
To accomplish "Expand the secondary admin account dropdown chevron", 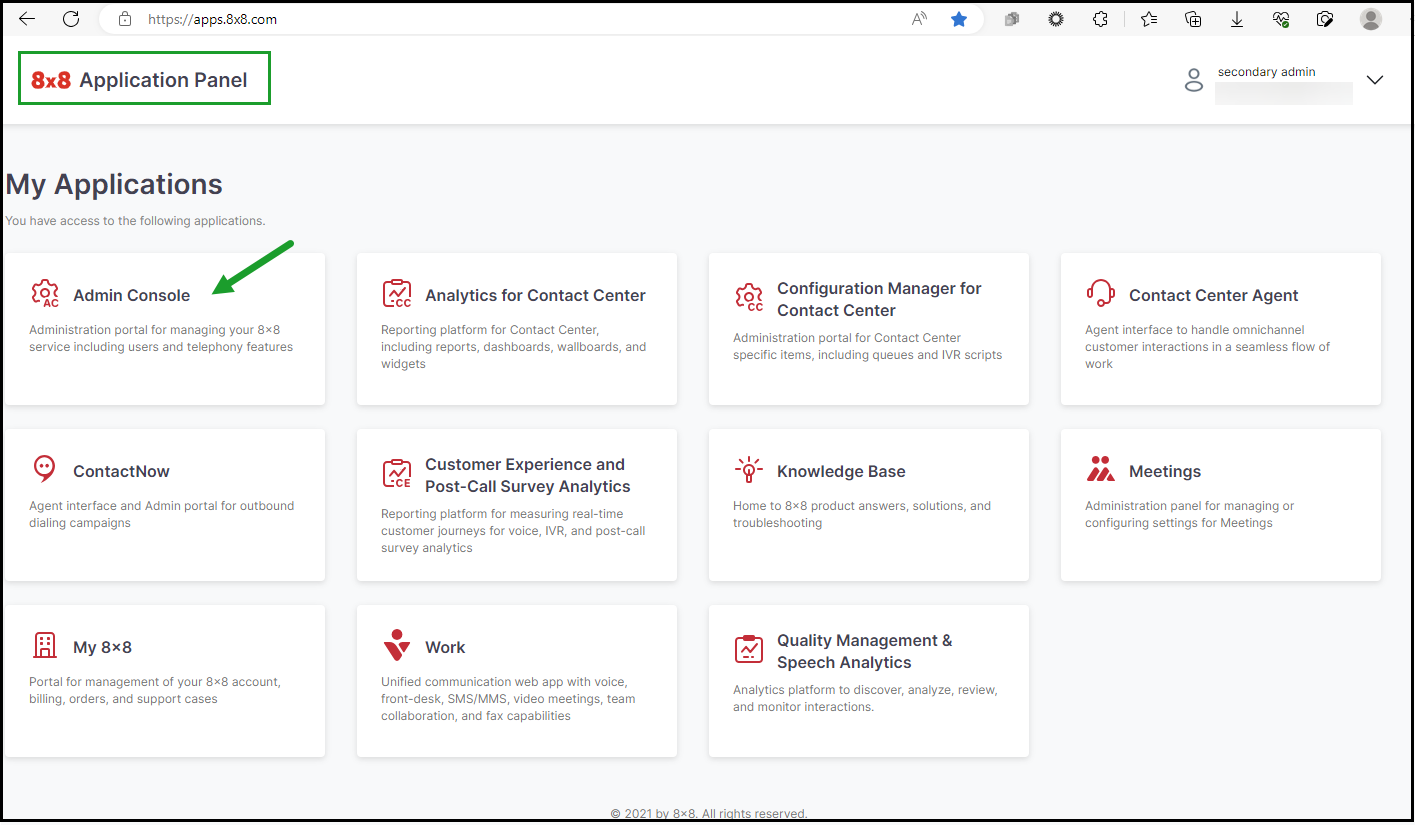I will pyautogui.click(x=1375, y=80).
